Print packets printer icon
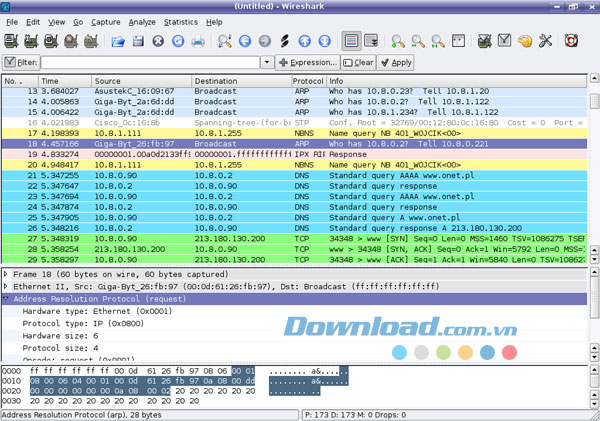This screenshot has width=600, height=421. click(198, 41)
